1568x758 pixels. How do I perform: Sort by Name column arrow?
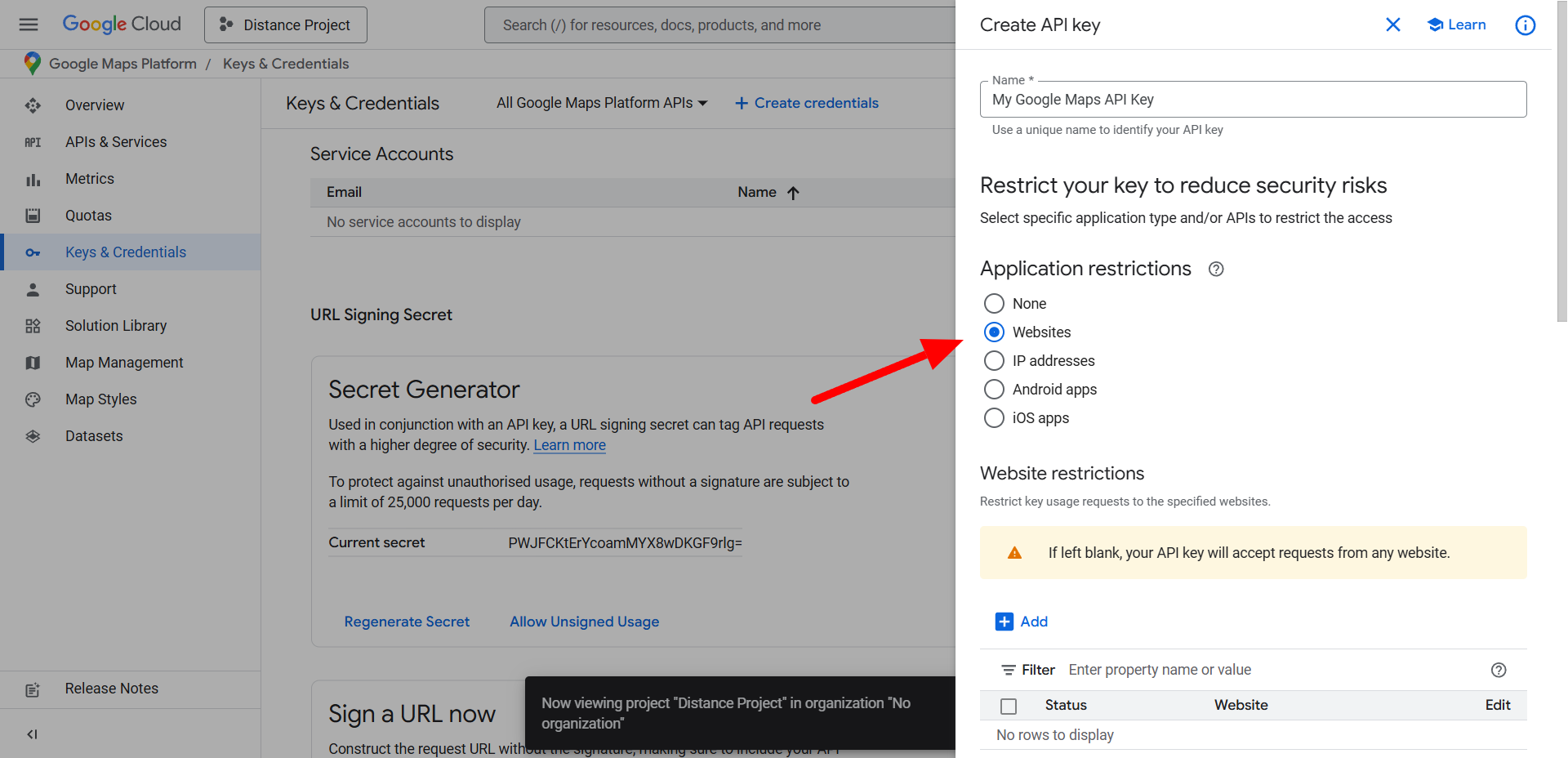(793, 193)
